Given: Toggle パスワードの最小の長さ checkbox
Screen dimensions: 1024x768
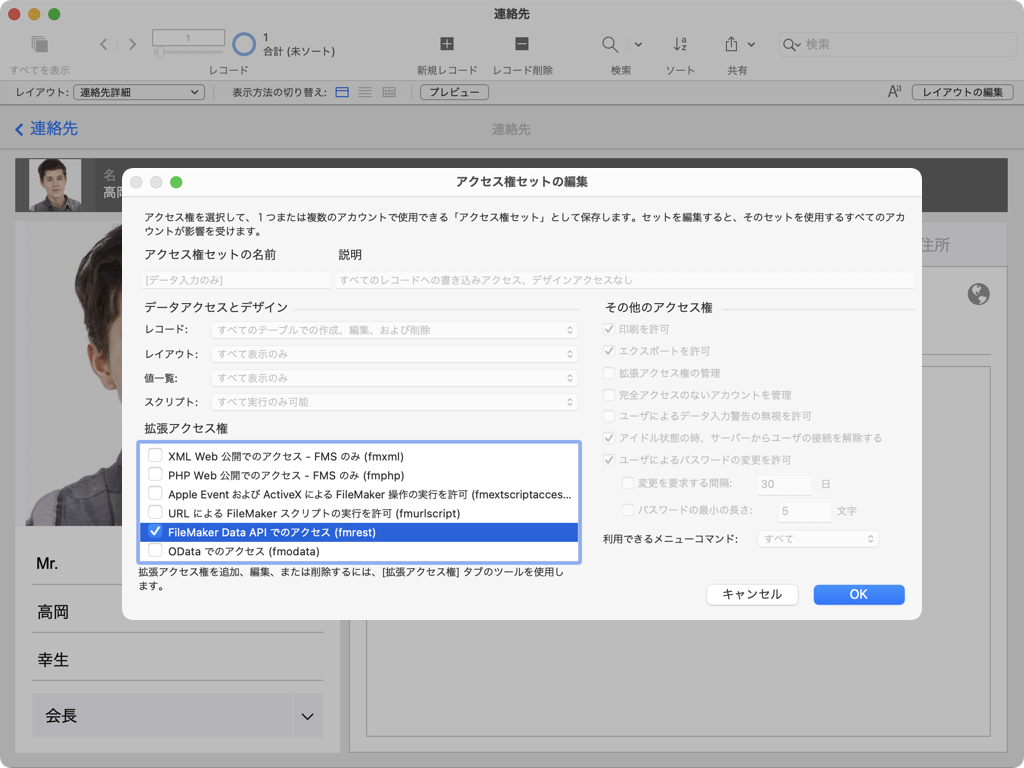Looking at the screenshot, I should tap(628, 510).
